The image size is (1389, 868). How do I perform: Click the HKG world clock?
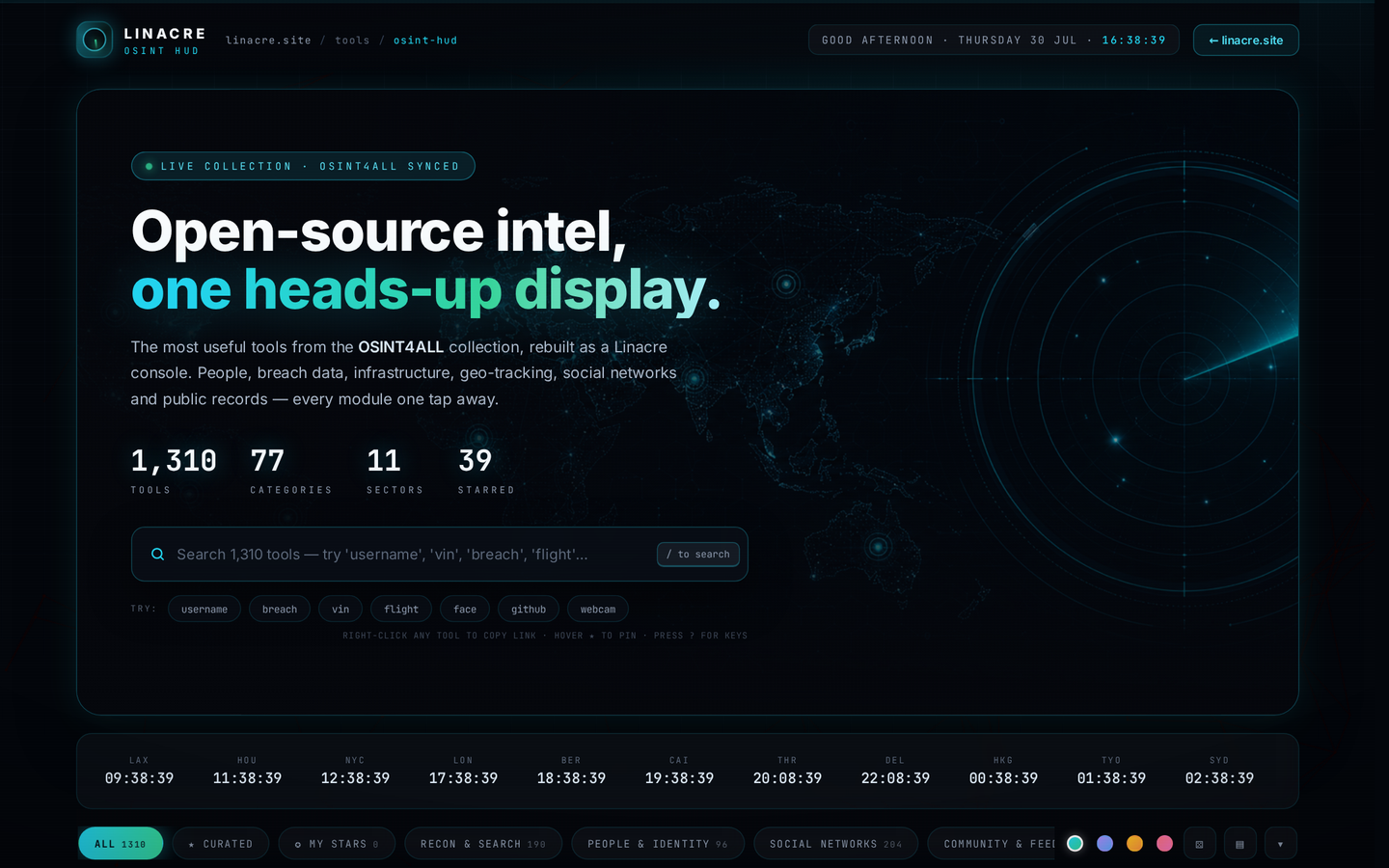tap(1003, 772)
